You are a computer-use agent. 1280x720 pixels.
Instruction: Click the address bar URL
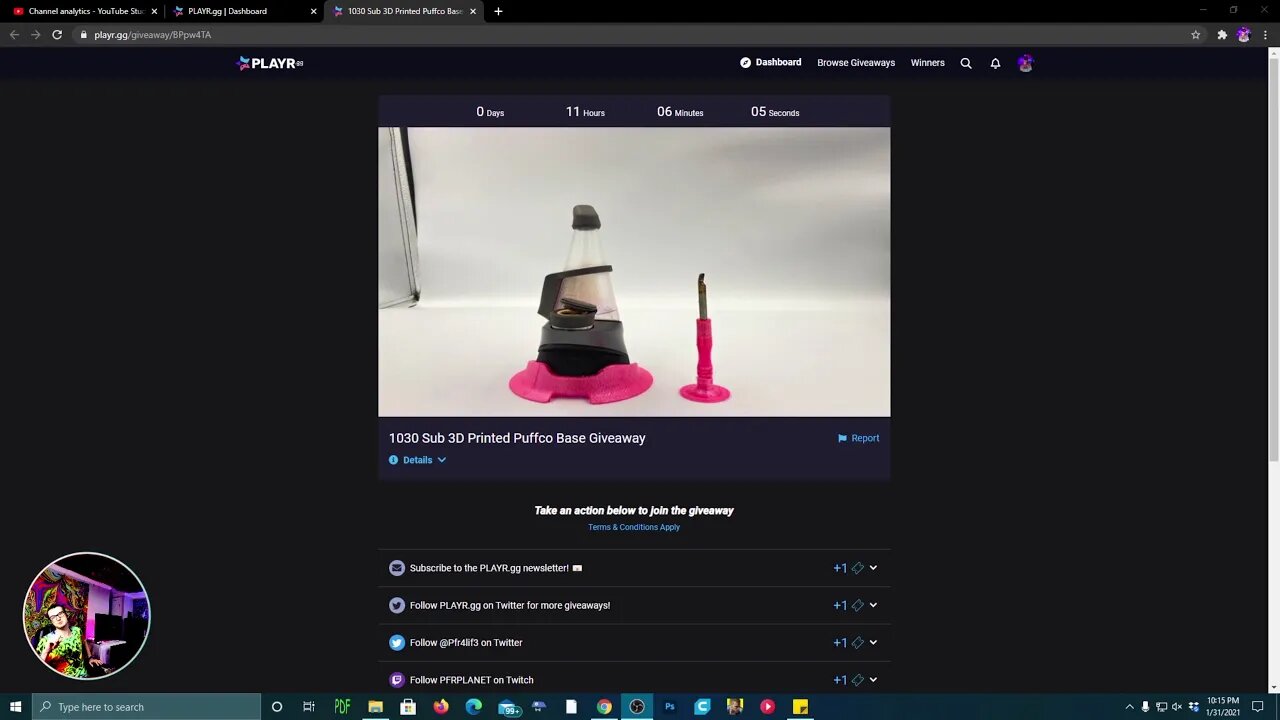pyautogui.click(x=153, y=34)
